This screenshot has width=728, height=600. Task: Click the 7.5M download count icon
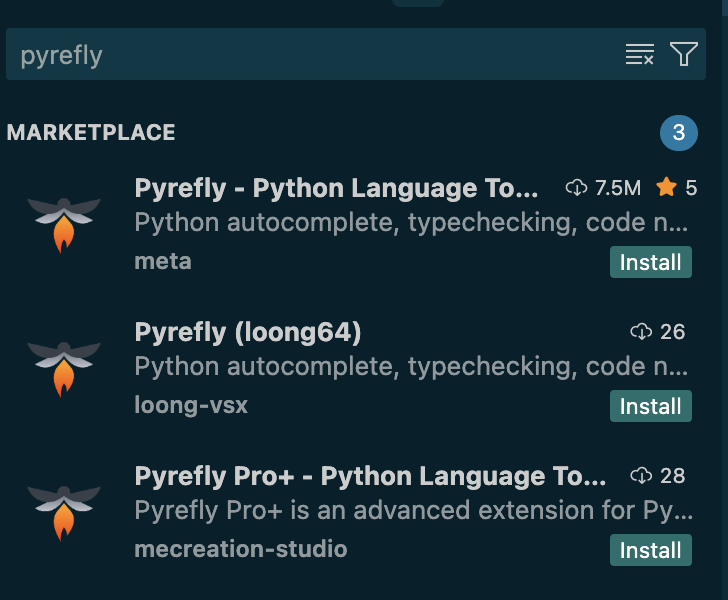pos(576,188)
